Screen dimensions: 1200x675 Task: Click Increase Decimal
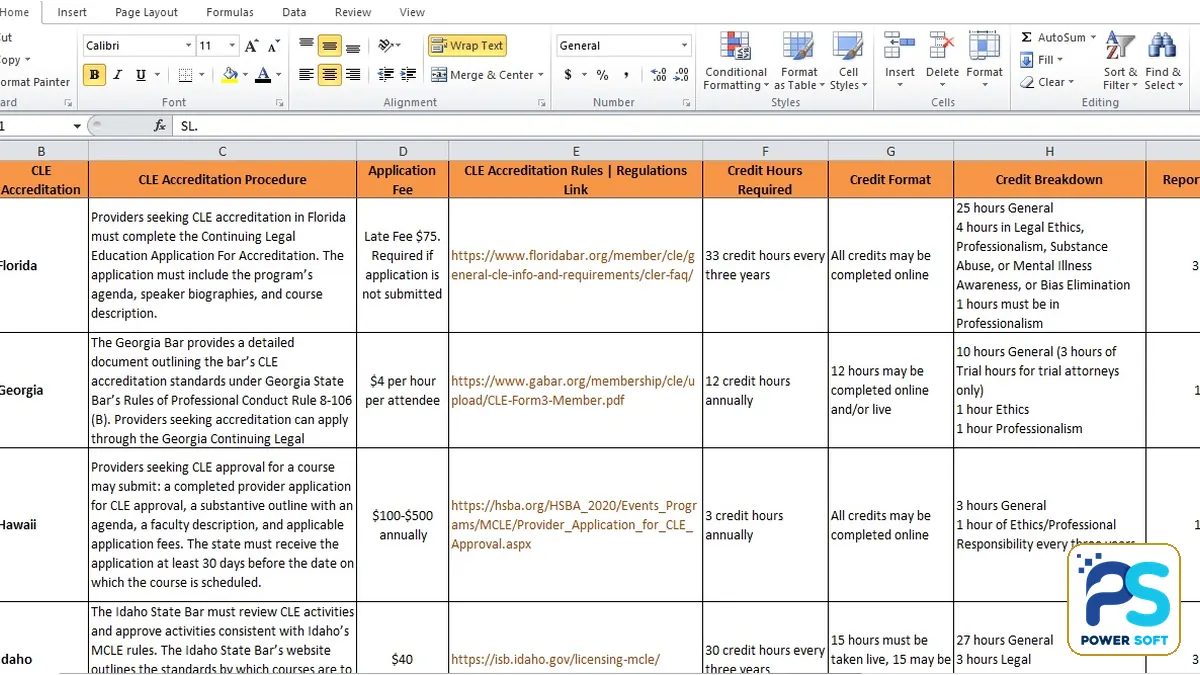coord(658,75)
